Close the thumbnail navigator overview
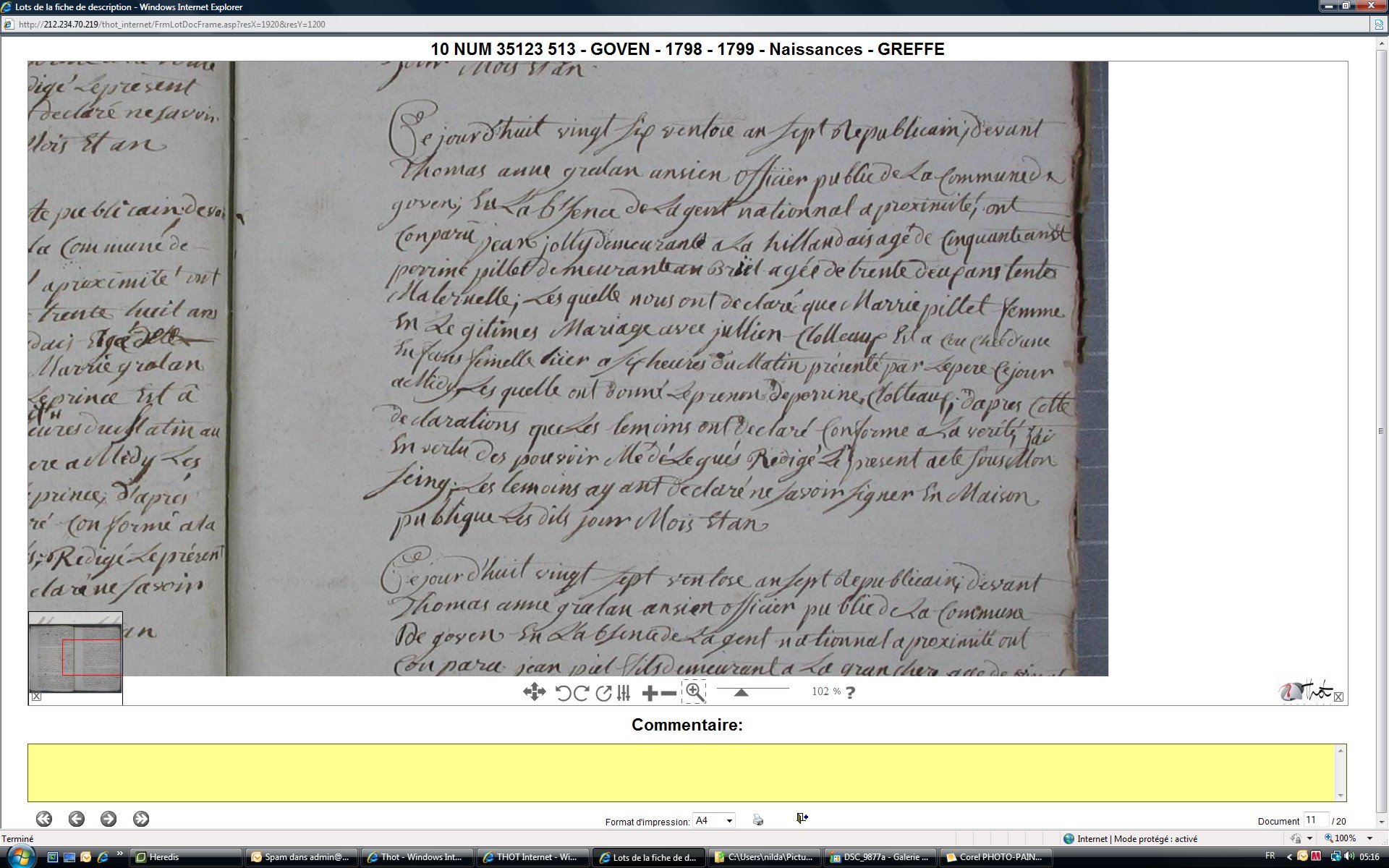 pyautogui.click(x=36, y=697)
